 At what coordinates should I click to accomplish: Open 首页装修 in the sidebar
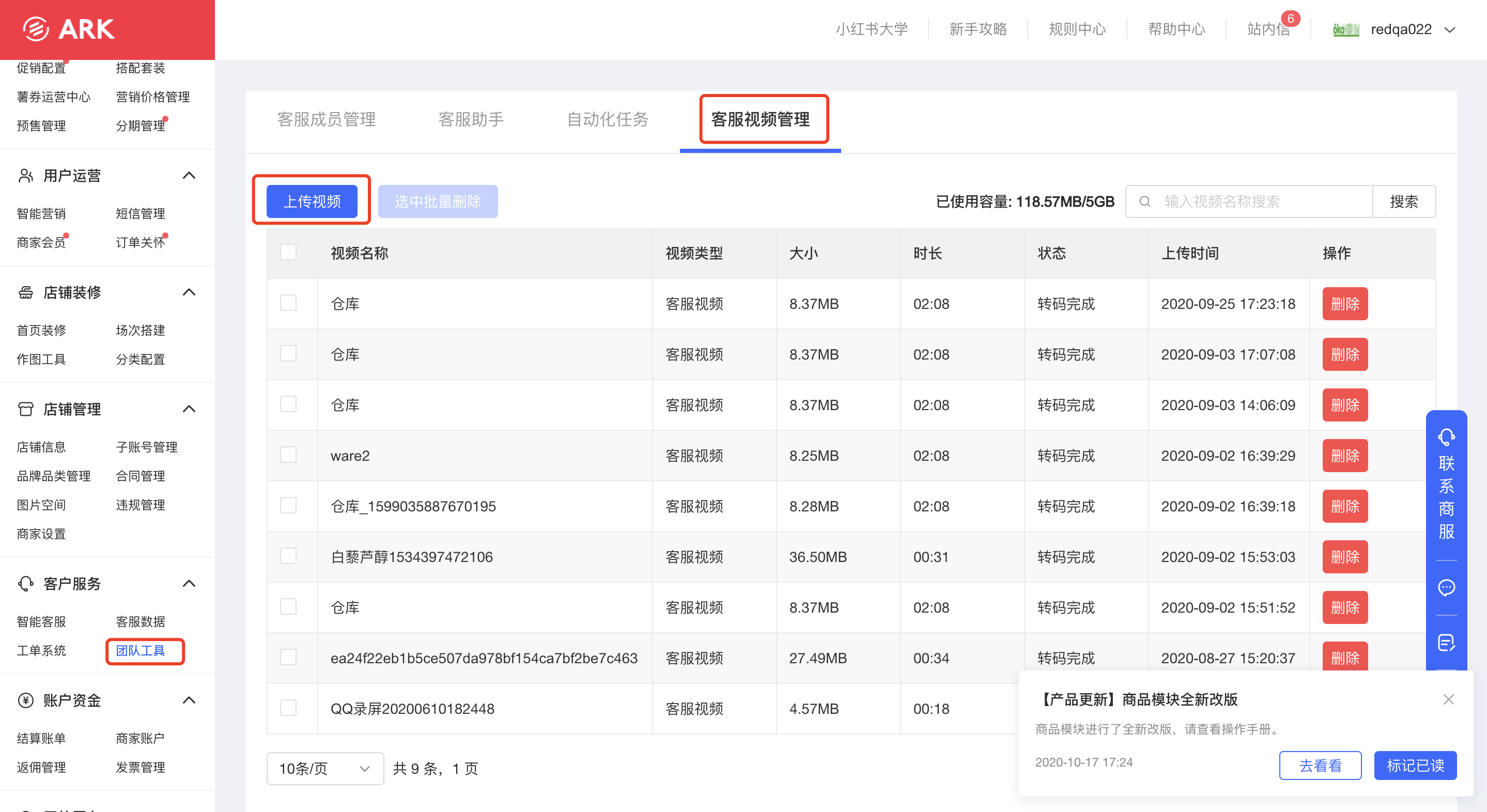41,330
